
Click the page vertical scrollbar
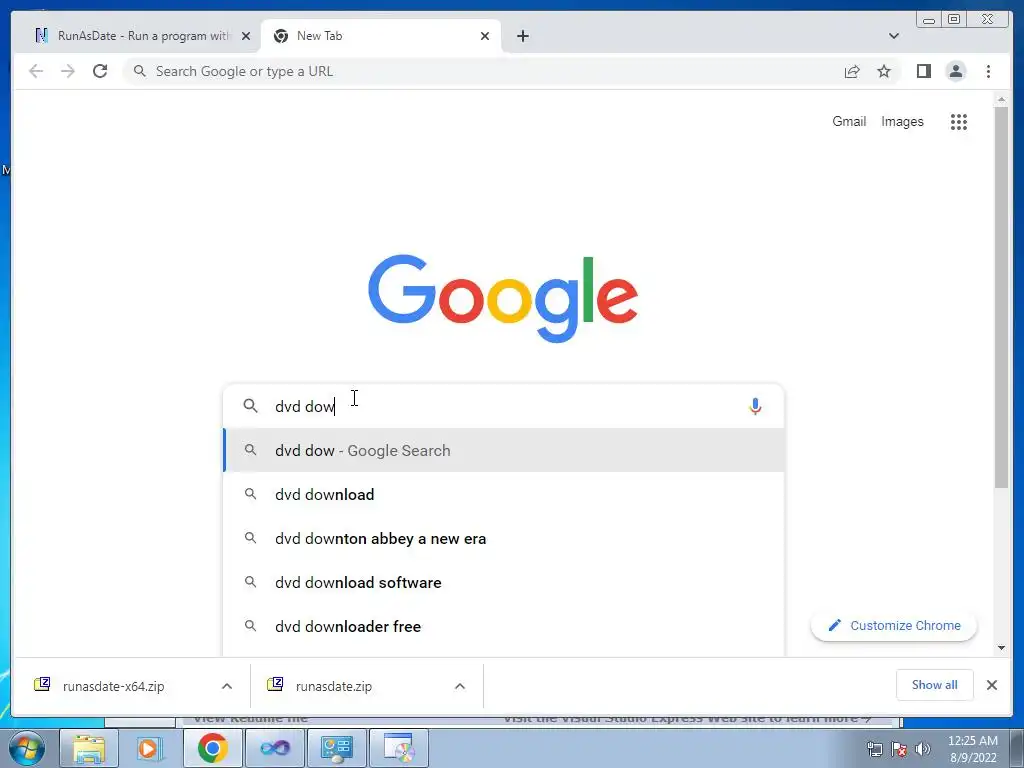tap(1001, 297)
